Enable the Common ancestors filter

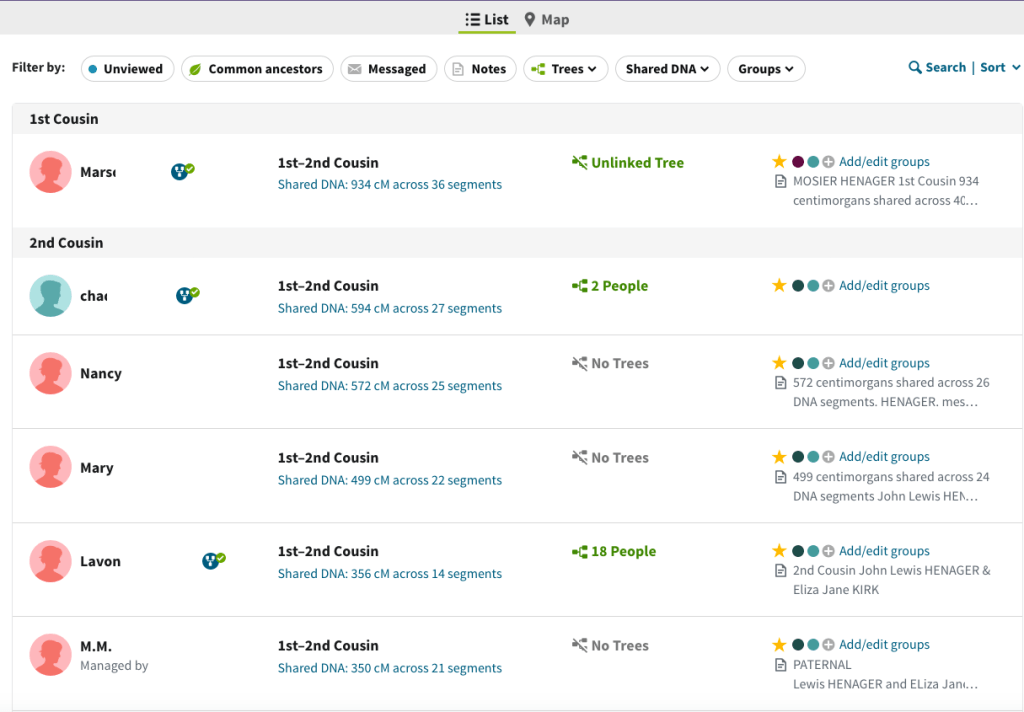click(257, 69)
